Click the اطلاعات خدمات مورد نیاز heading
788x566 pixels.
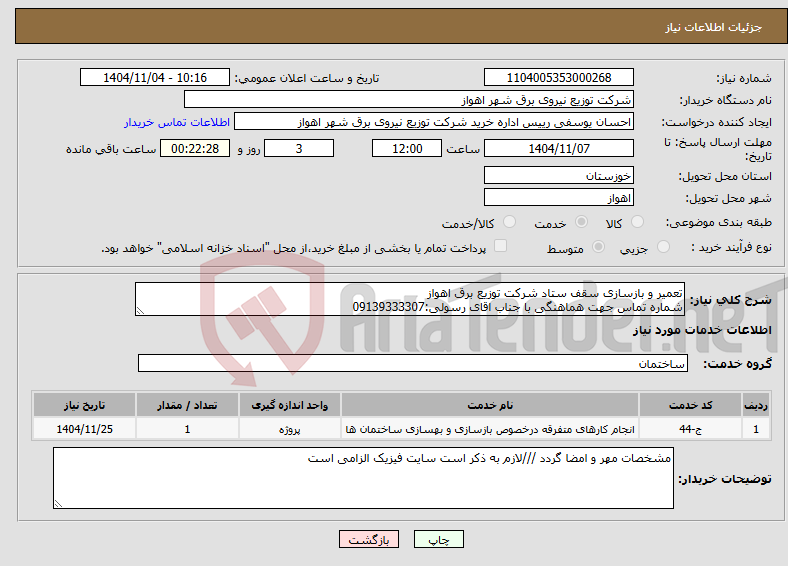[x=702, y=330]
